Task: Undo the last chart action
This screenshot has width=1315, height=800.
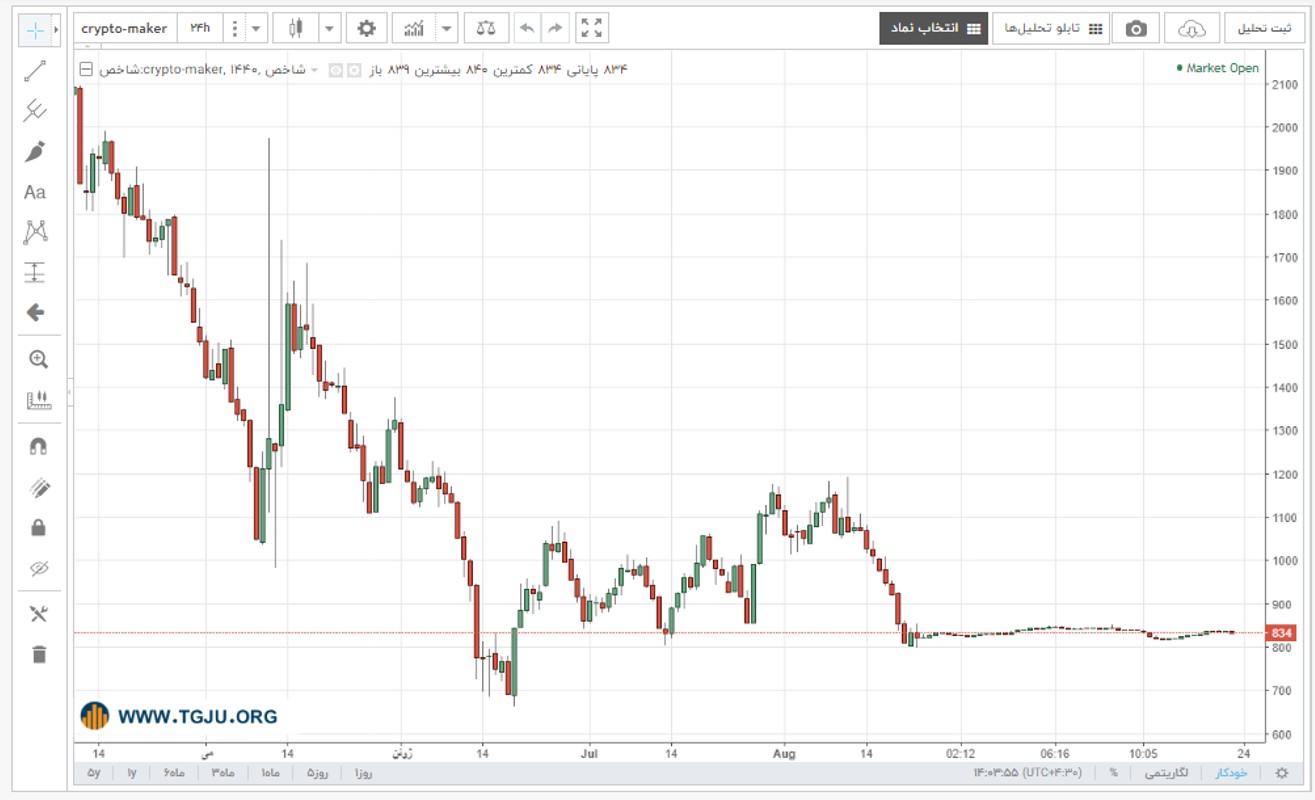Action: [527, 28]
